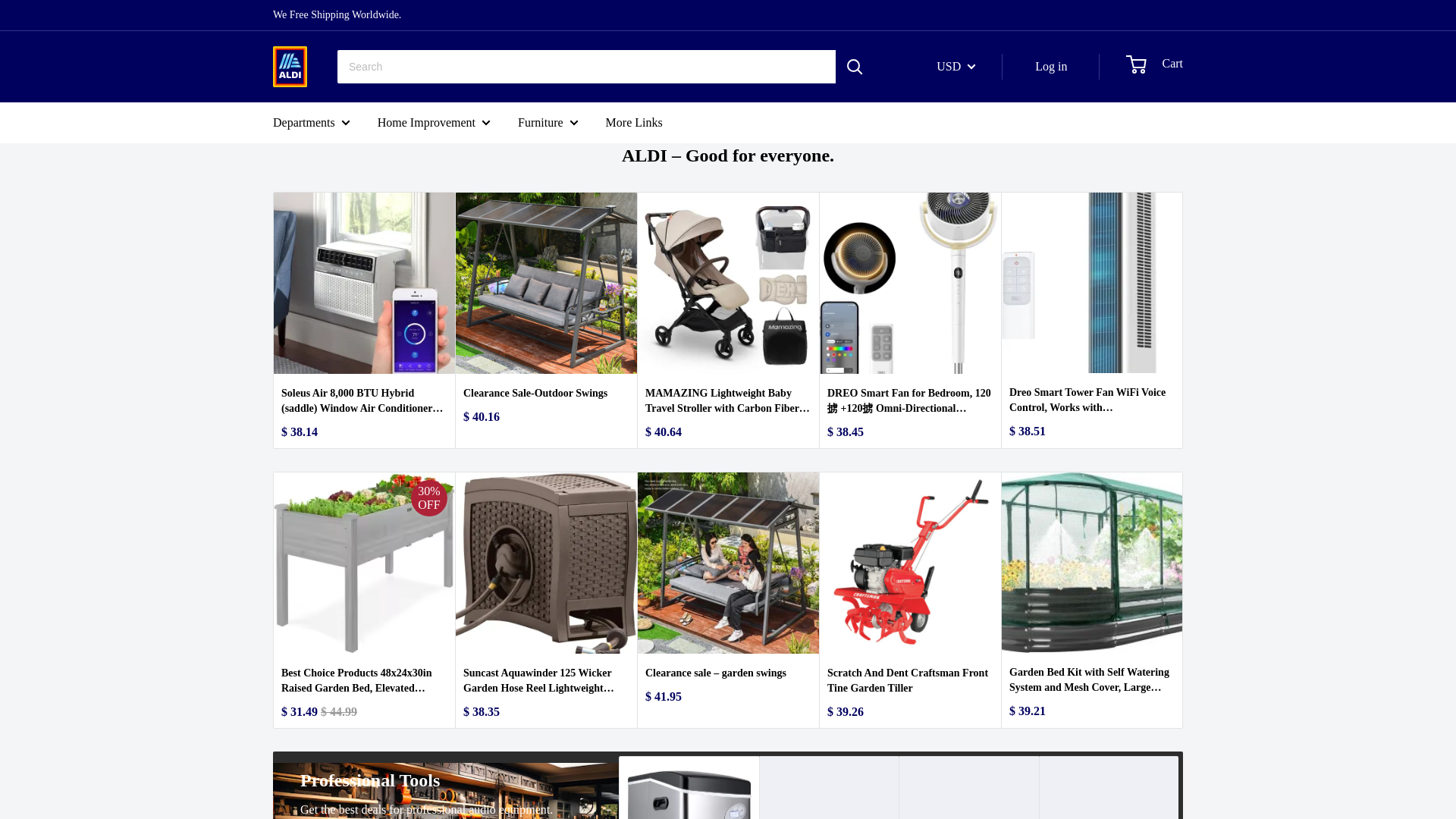Viewport: 1456px width, 819px height.
Task: Open the ice maker product thumbnail
Action: 689,789
